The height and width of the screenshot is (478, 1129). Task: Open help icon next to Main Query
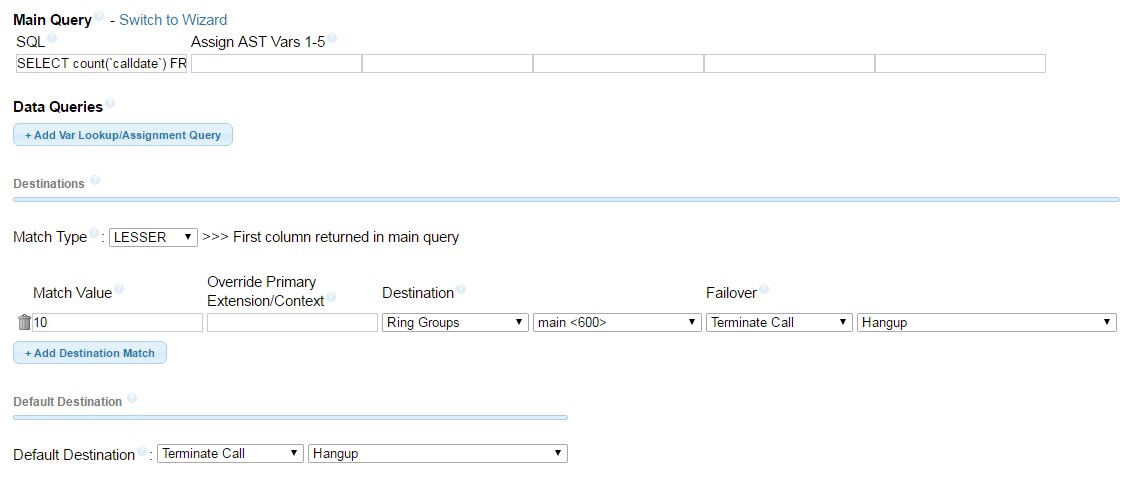(99, 16)
